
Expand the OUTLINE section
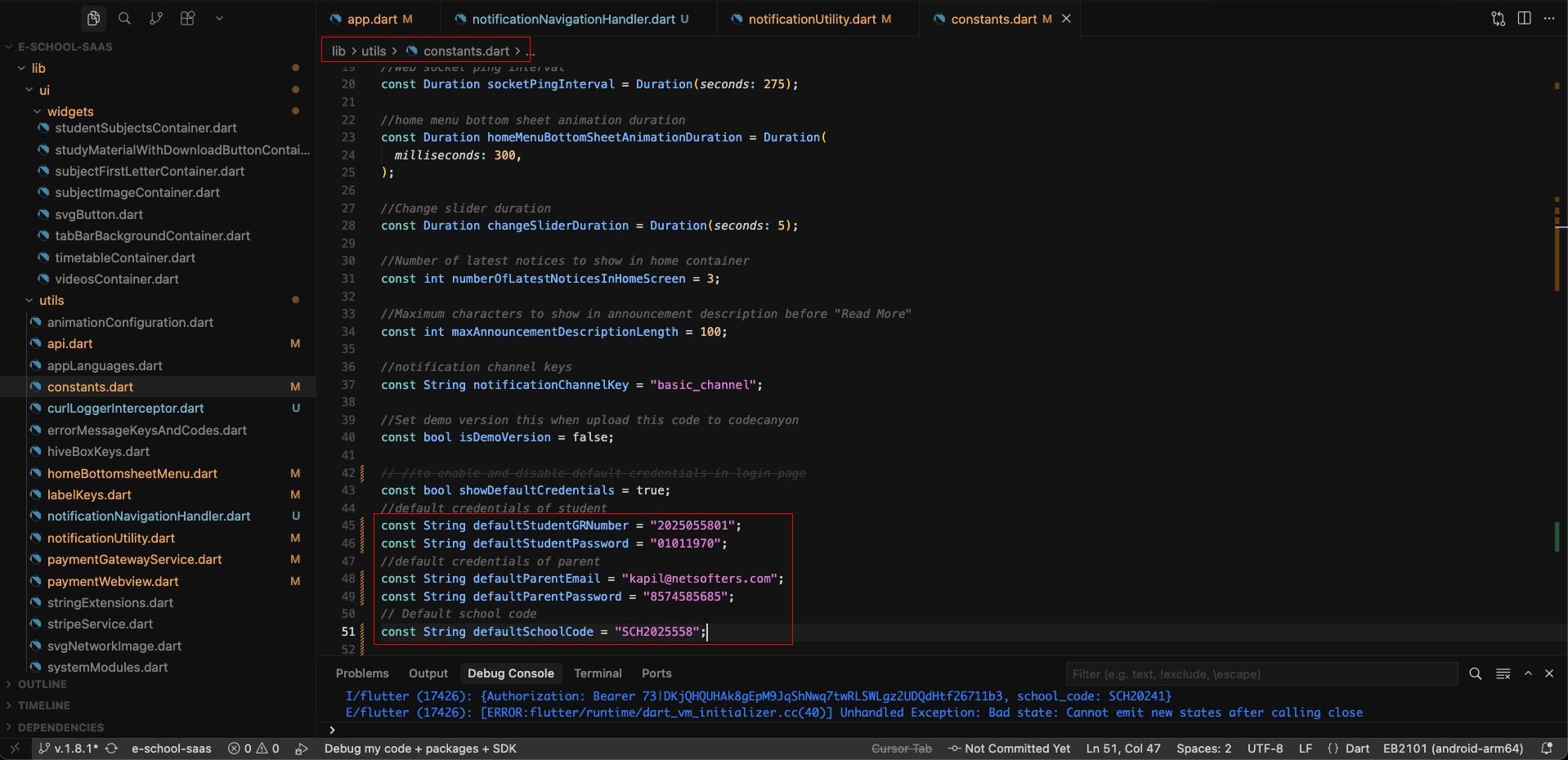pos(44,684)
